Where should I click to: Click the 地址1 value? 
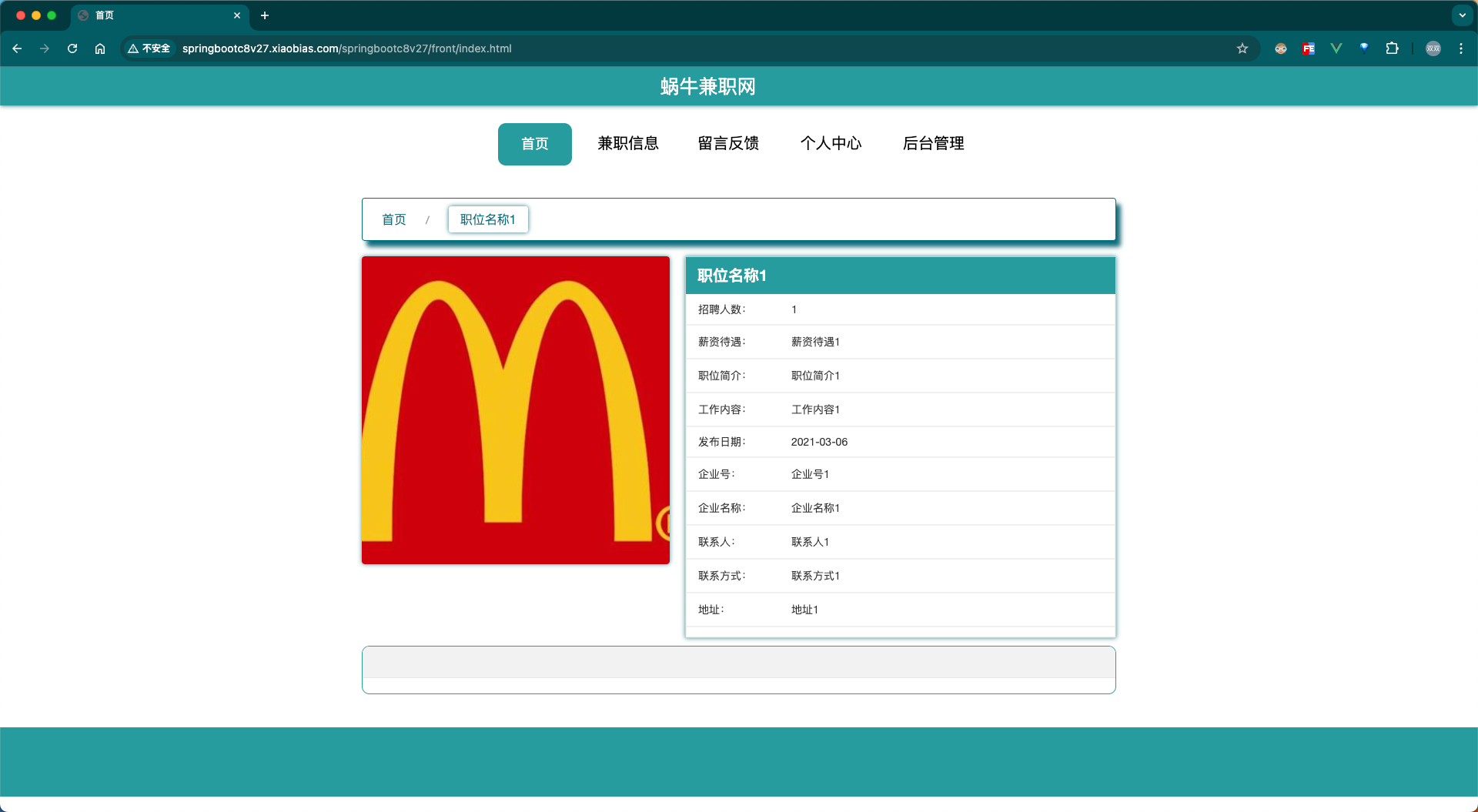tap(804, 610)
